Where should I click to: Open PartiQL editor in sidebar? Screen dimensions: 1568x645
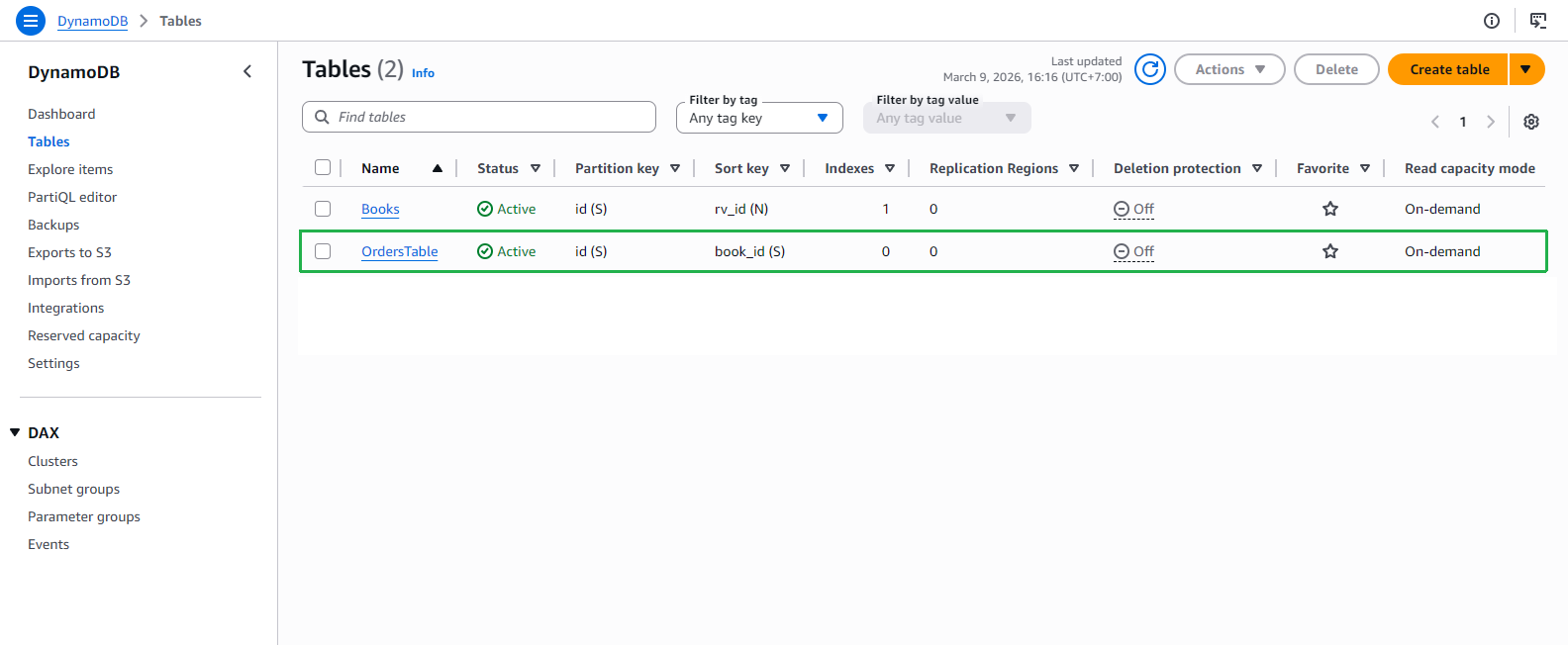tap(72, 197)
